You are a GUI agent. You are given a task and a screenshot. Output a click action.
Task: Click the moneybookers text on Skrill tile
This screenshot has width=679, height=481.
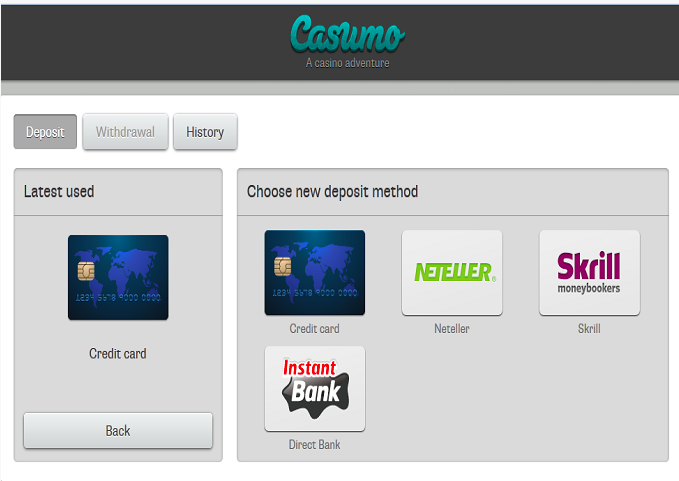click(589, 288)
